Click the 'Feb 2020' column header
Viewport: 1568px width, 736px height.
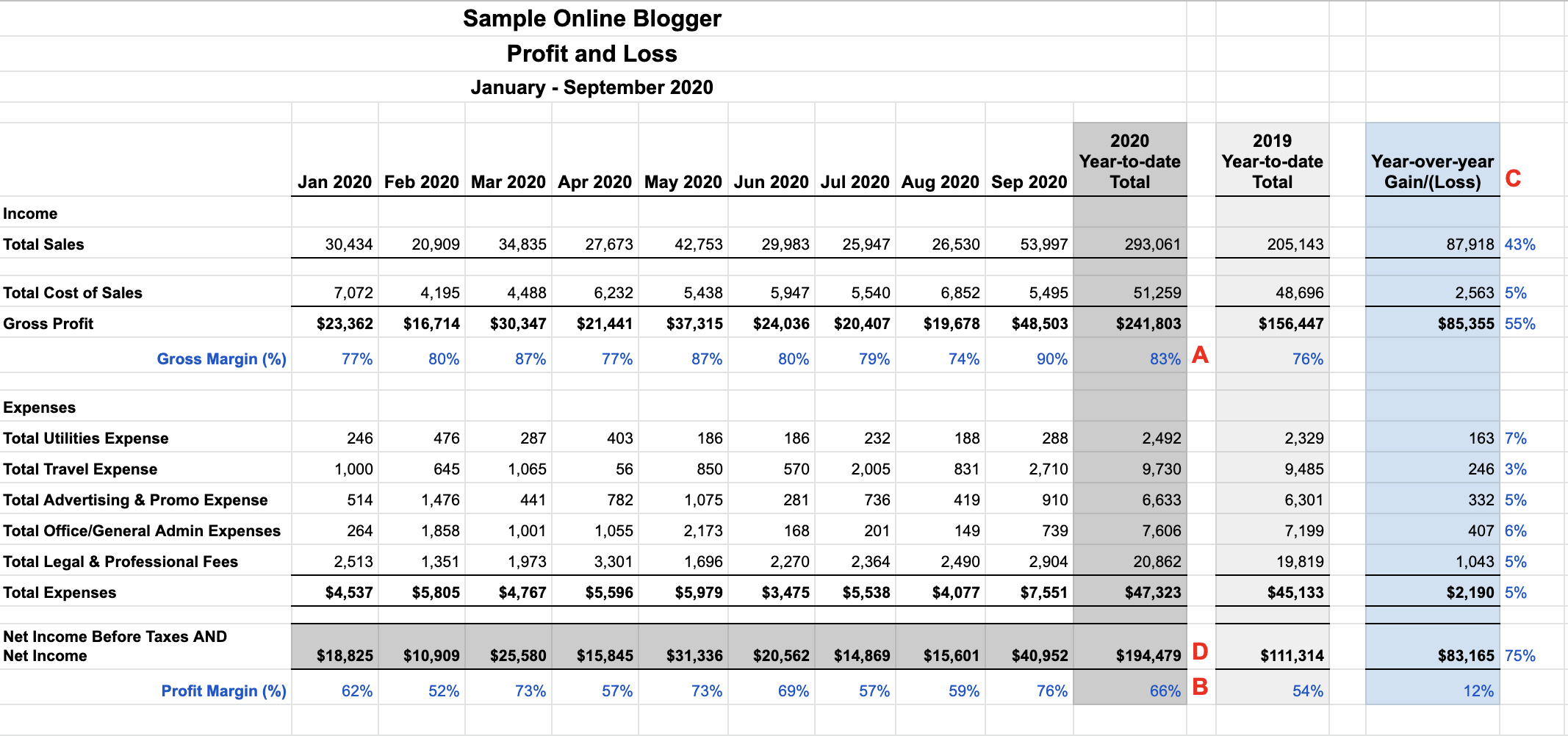422,181
